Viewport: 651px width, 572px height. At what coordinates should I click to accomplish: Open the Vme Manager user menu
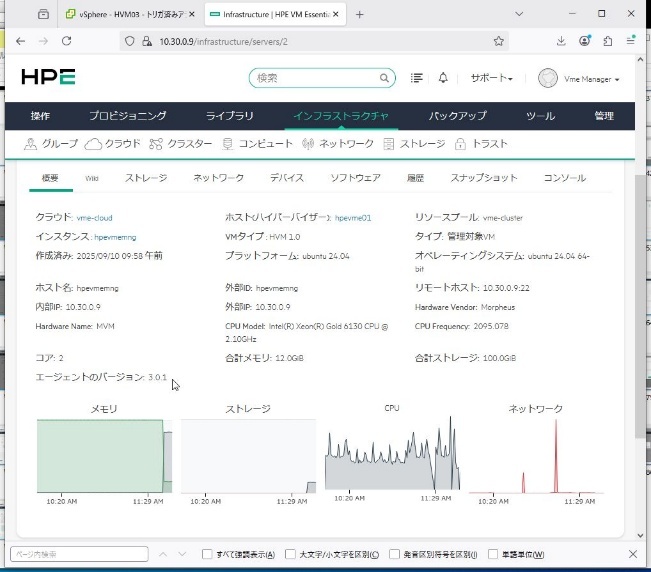[580, 79]
